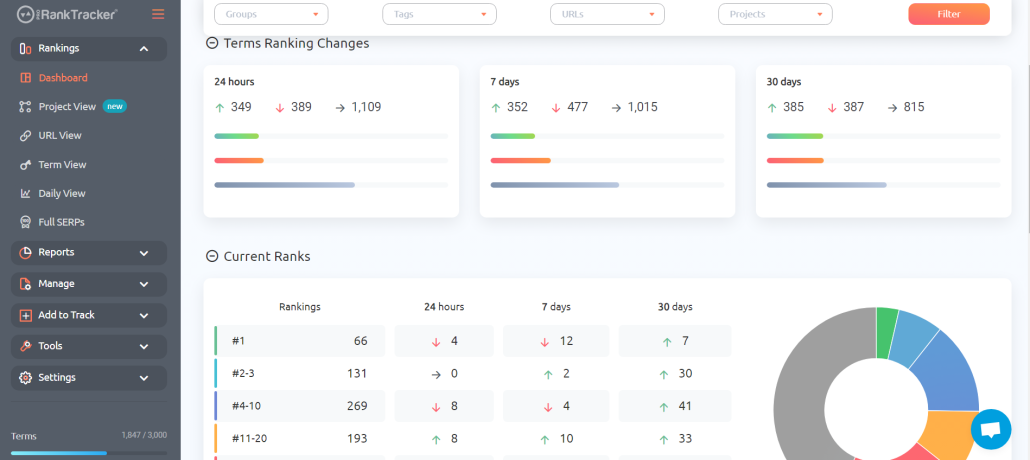Click red down arrow in #1 row 24 hours
Image resolution: width=1030 pixels, height=460 pixels.
coord(436,342)
